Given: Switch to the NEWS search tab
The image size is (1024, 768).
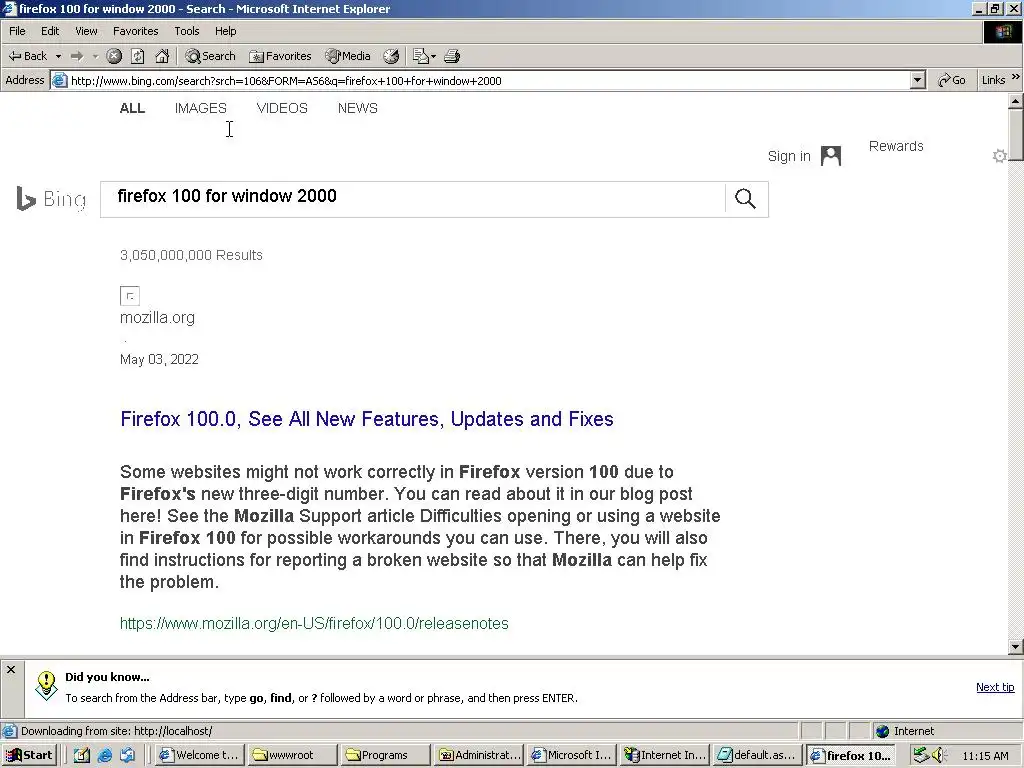Looking at the screenshot, I should tap(357, 108).
